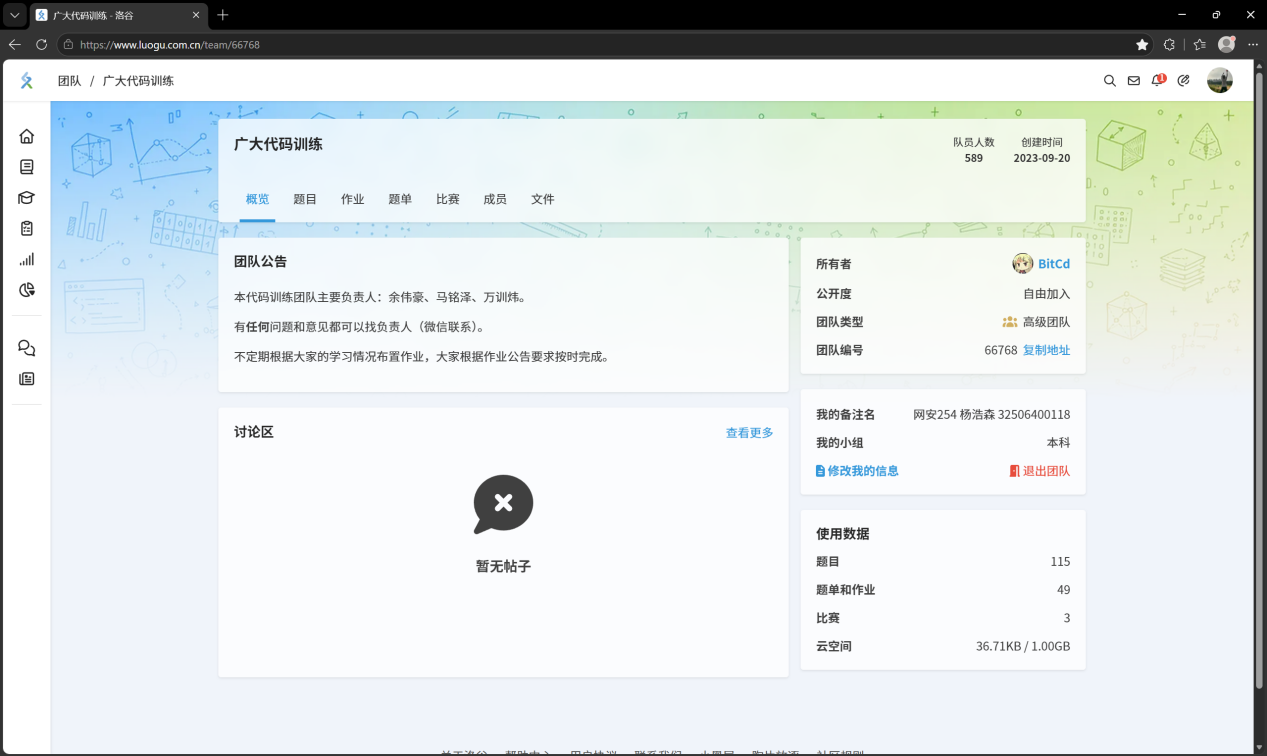This screenshot has width=1267, height=756.
Task: Open the Luogu home sidebar icon
Action: (27, 136)
